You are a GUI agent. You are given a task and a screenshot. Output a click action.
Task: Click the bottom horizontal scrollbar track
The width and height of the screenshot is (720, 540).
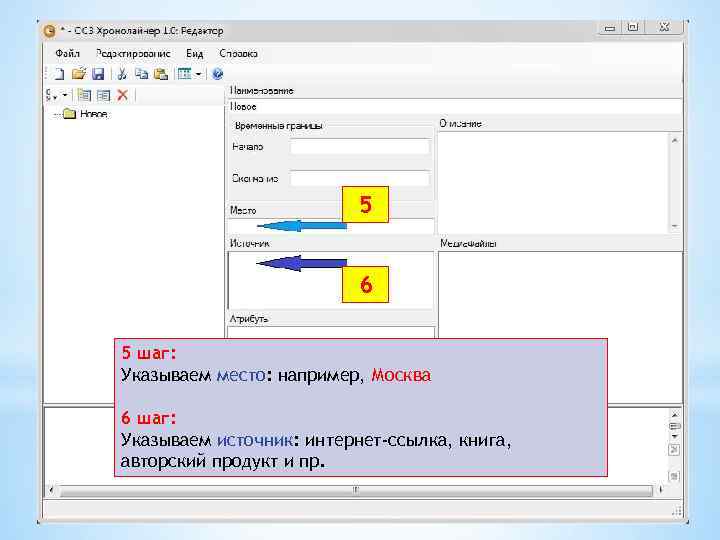click(356, 490)
